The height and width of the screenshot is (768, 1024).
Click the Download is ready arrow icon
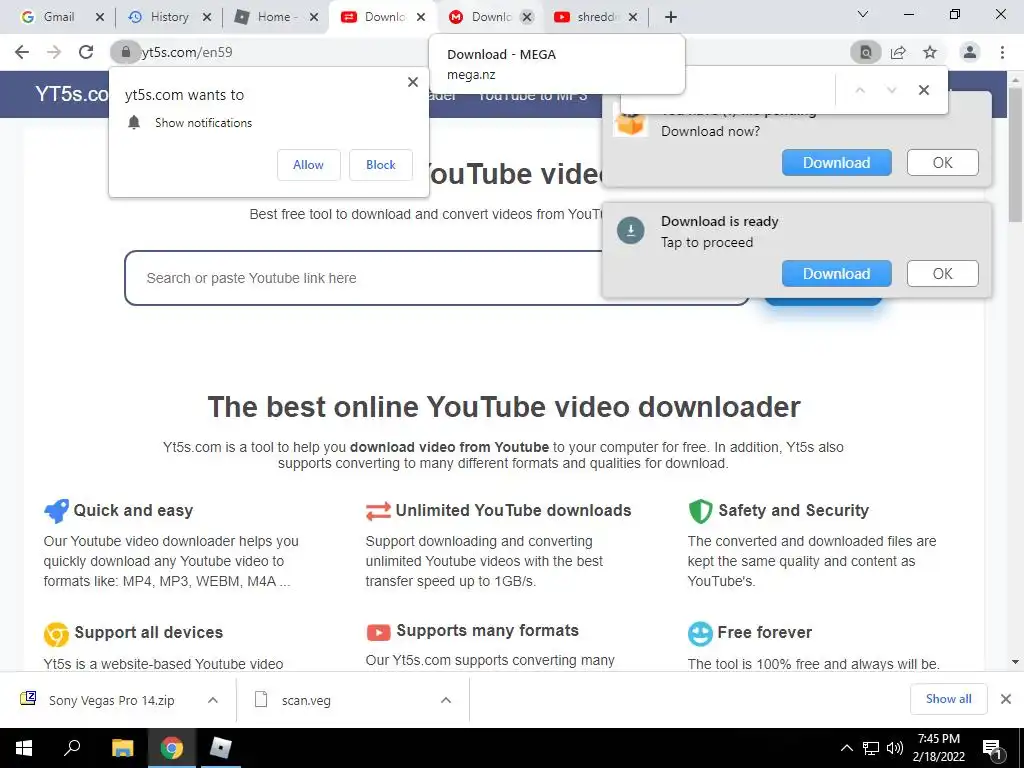tap(631, 231)
